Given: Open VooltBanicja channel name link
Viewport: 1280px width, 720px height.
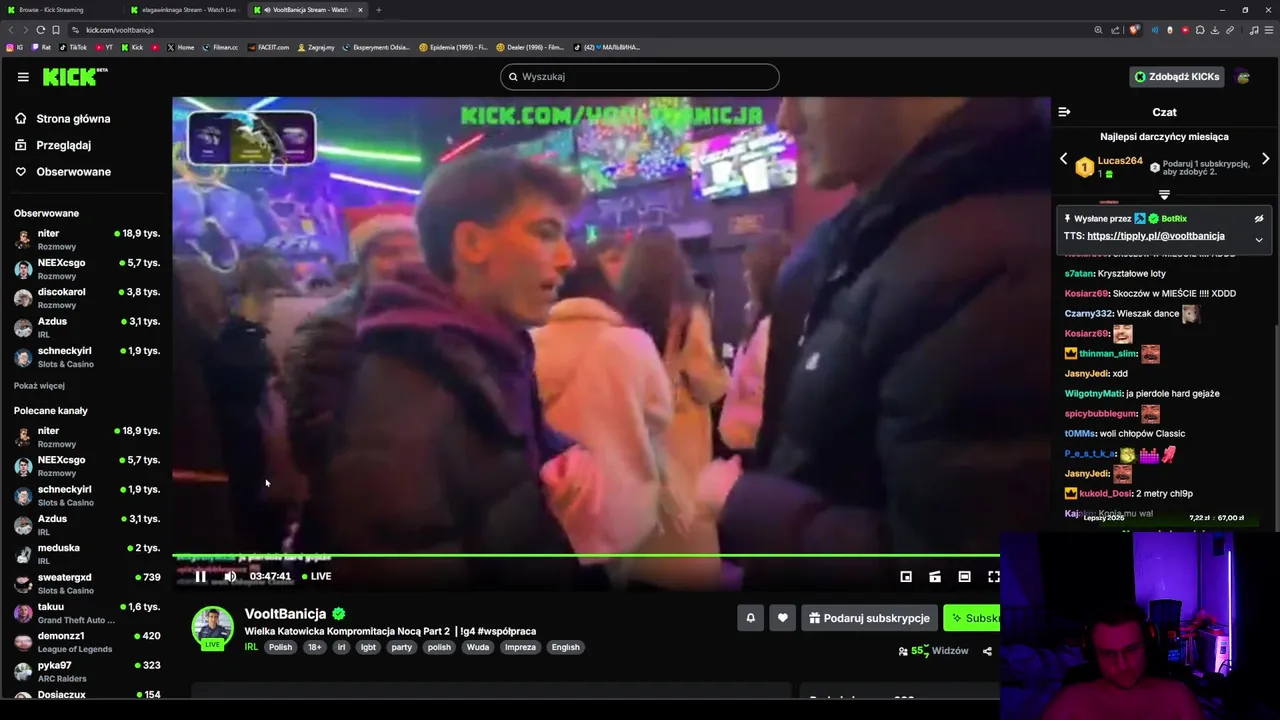Looking at the screenshot, I should pos(286,614).
